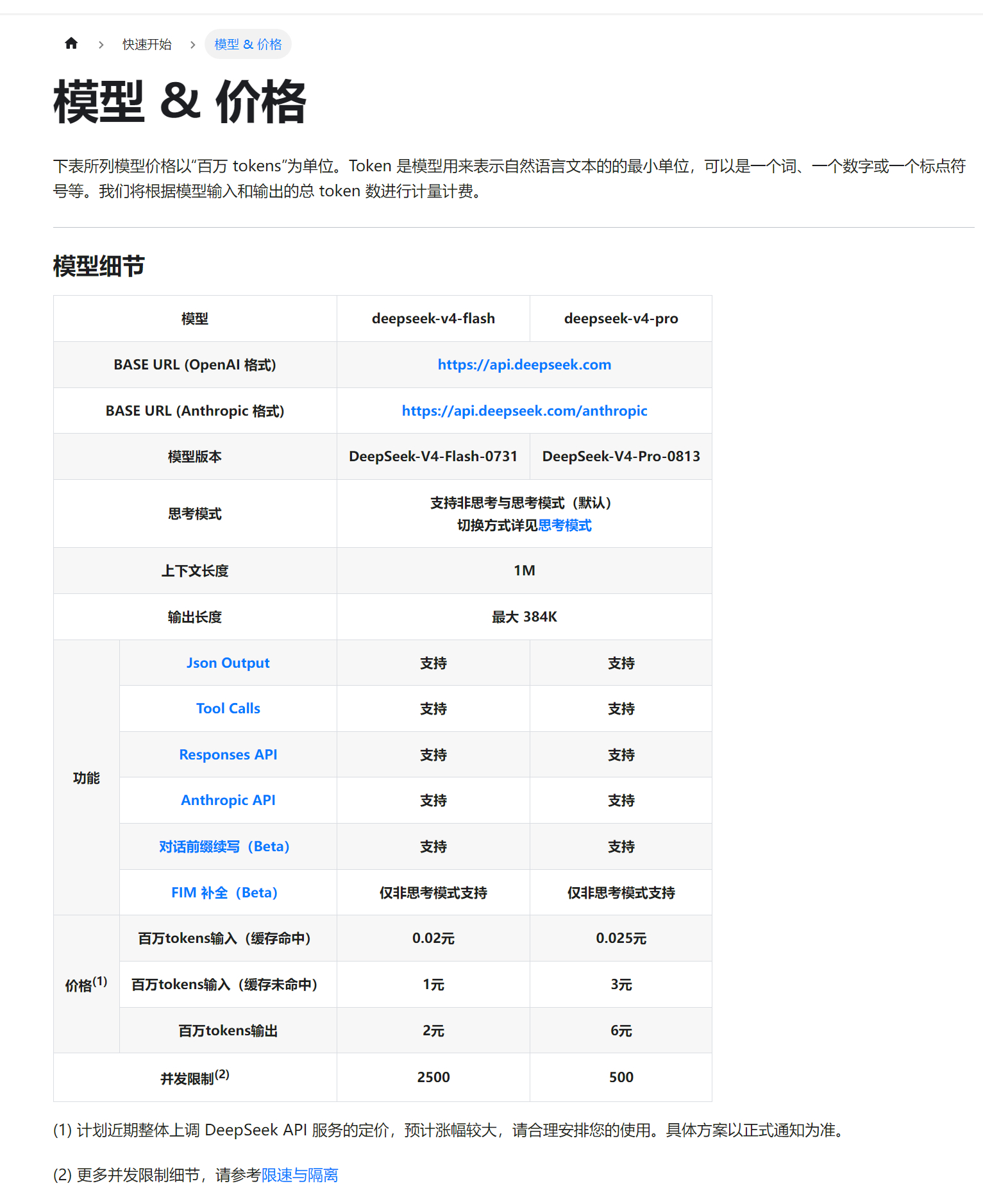Follow the 思考模式 link in the table
The height and width of the screenshot is (1204, 983).
tap(565, 525)
